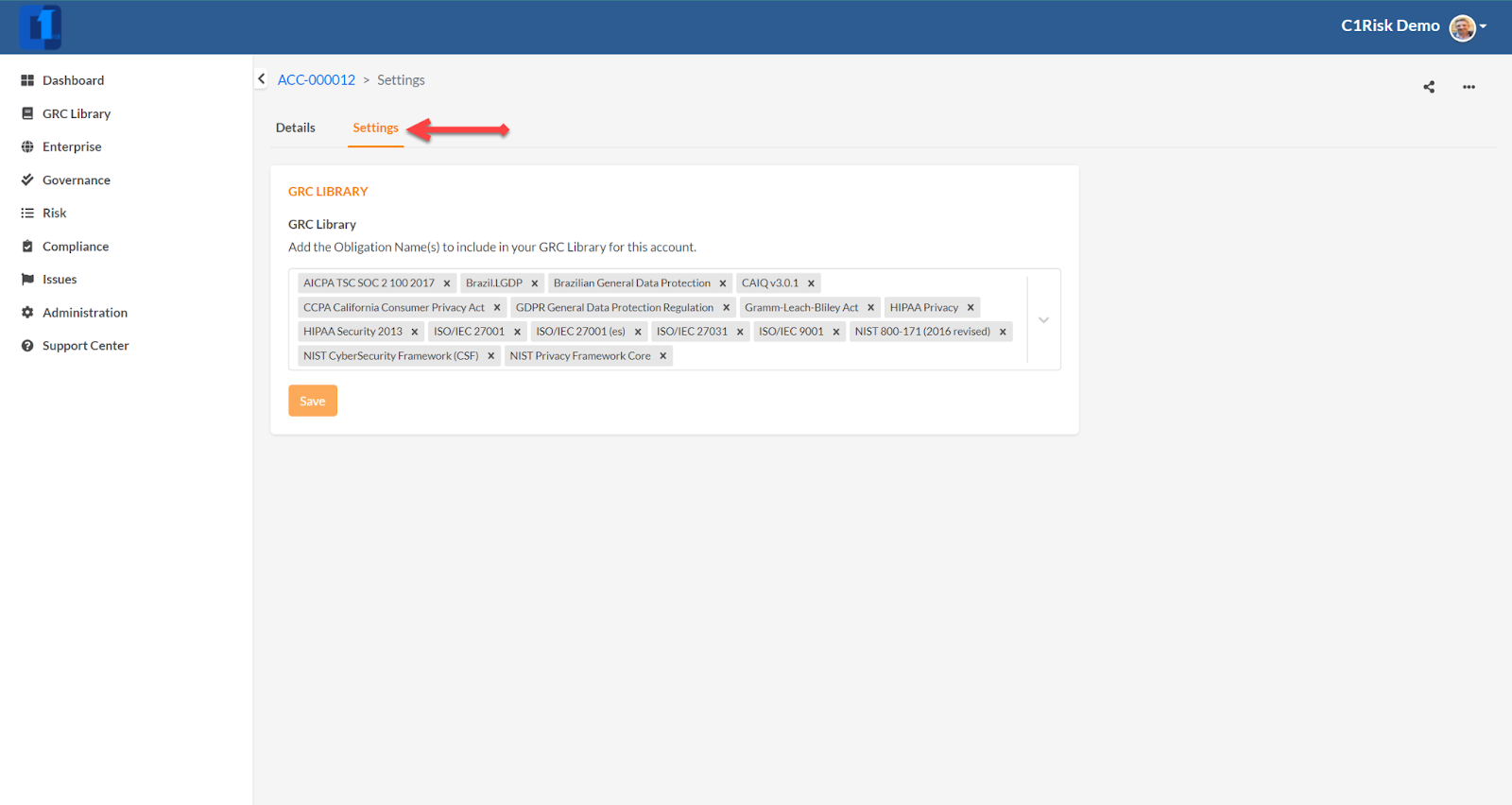This screenshot has width=1512, height=805.
Task: Expand the obligation names dropdown arrow
Action: click(1043, 319)
